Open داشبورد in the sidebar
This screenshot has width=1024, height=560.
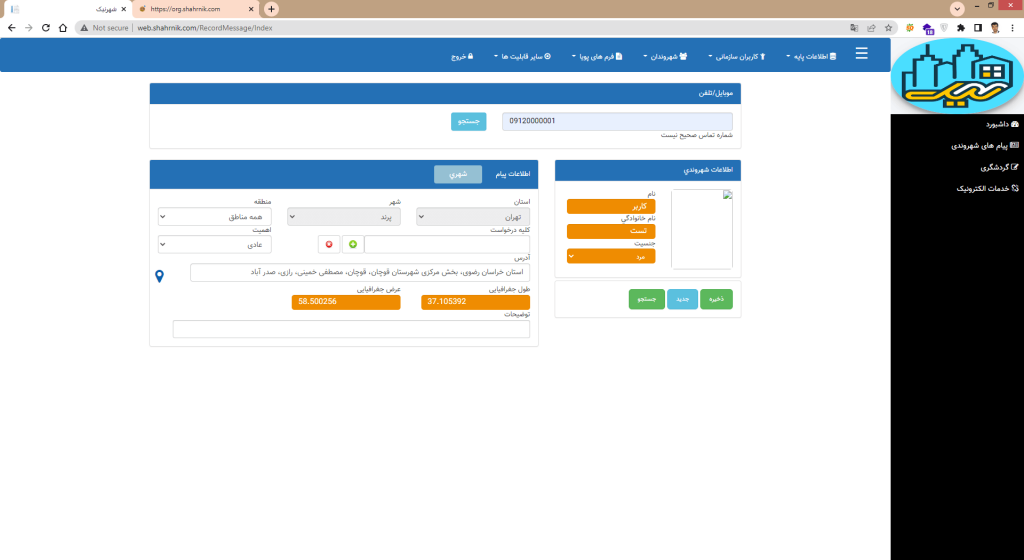(1002, 124)
